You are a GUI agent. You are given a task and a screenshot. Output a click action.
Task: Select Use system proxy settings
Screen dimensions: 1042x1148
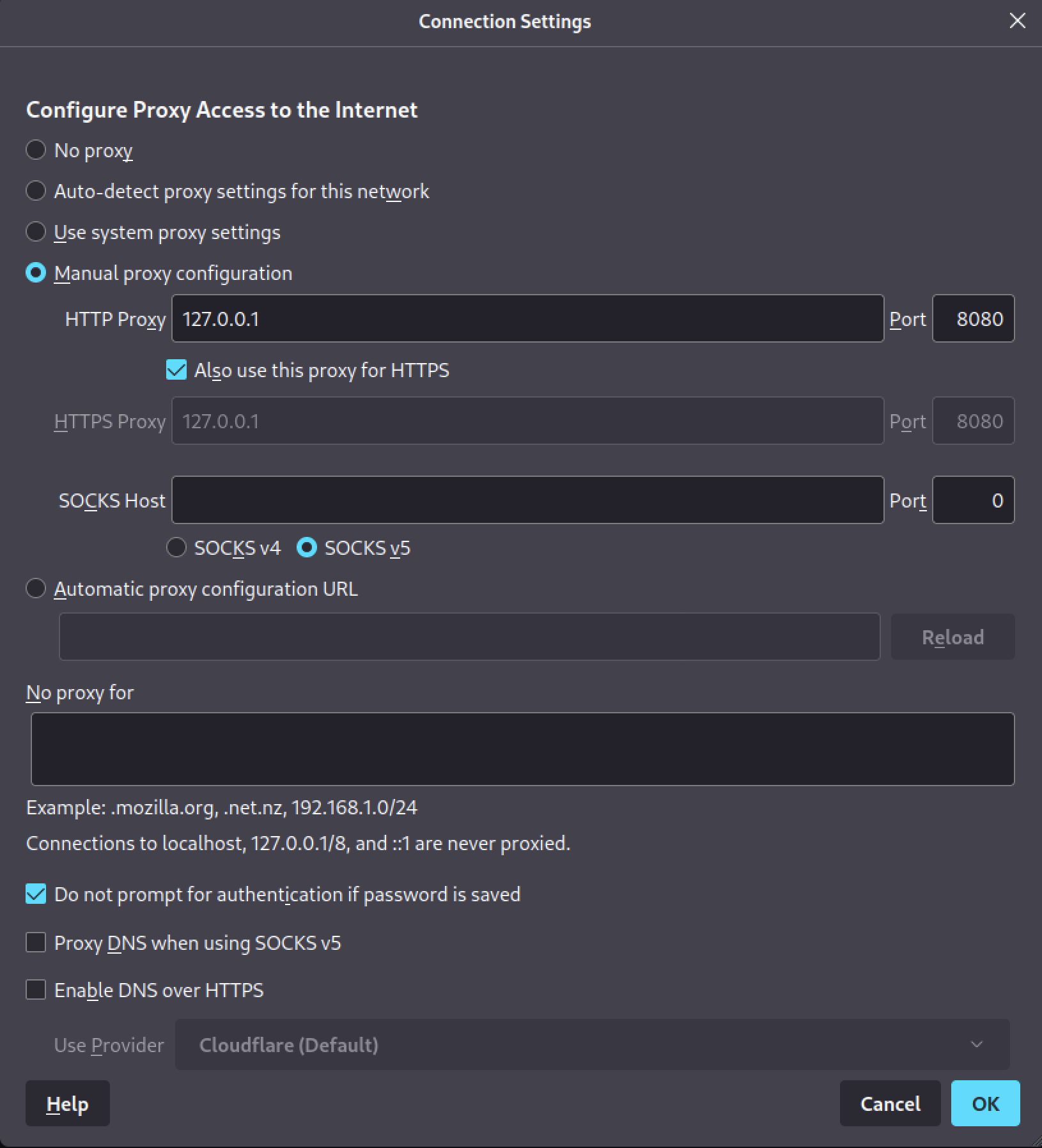coord(36,232)
